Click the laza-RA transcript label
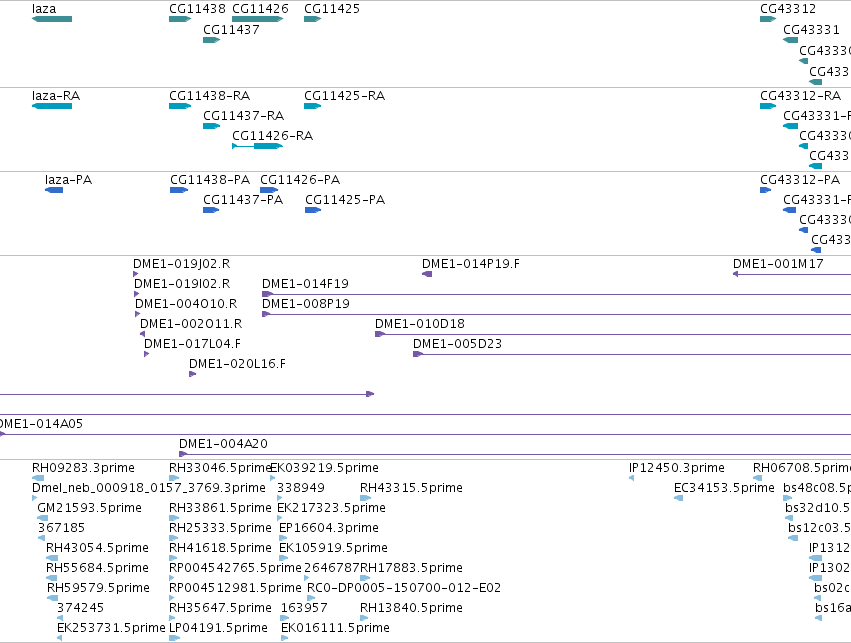Screen dimensions: 851x643 pos(56,96)
